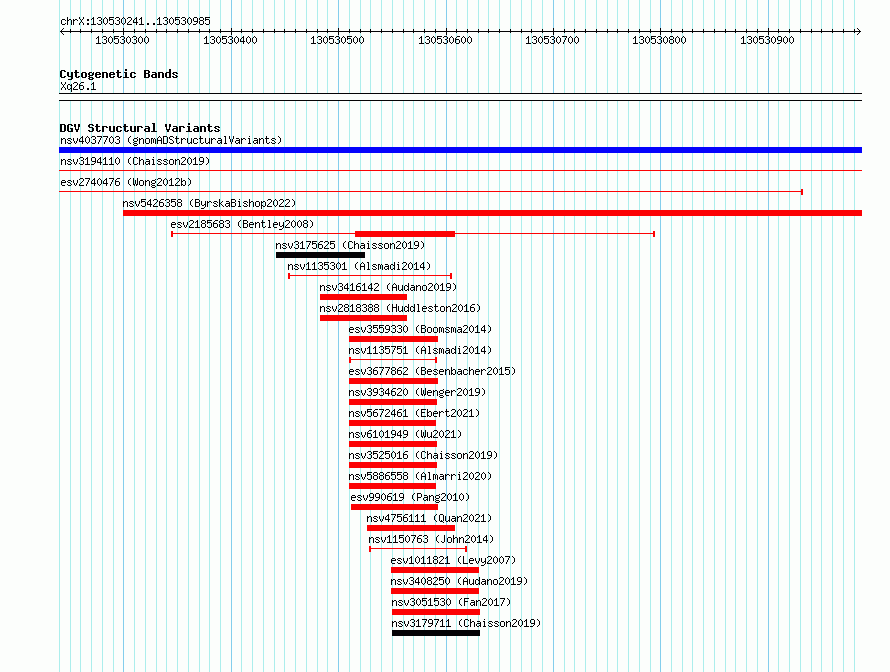Click the red bar under nsv3051530
The height and width of the screenshot is (672, 890).
tap(436, 612)
